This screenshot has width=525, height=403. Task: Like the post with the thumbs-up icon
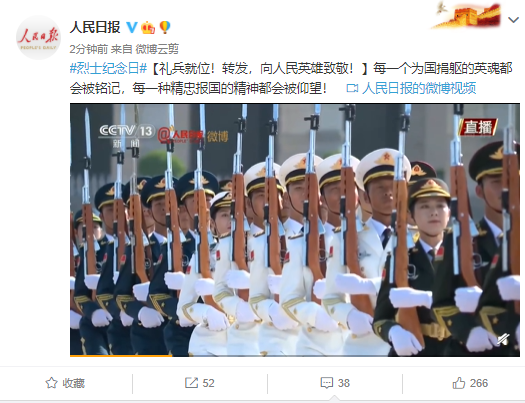(x=459, y=383)
